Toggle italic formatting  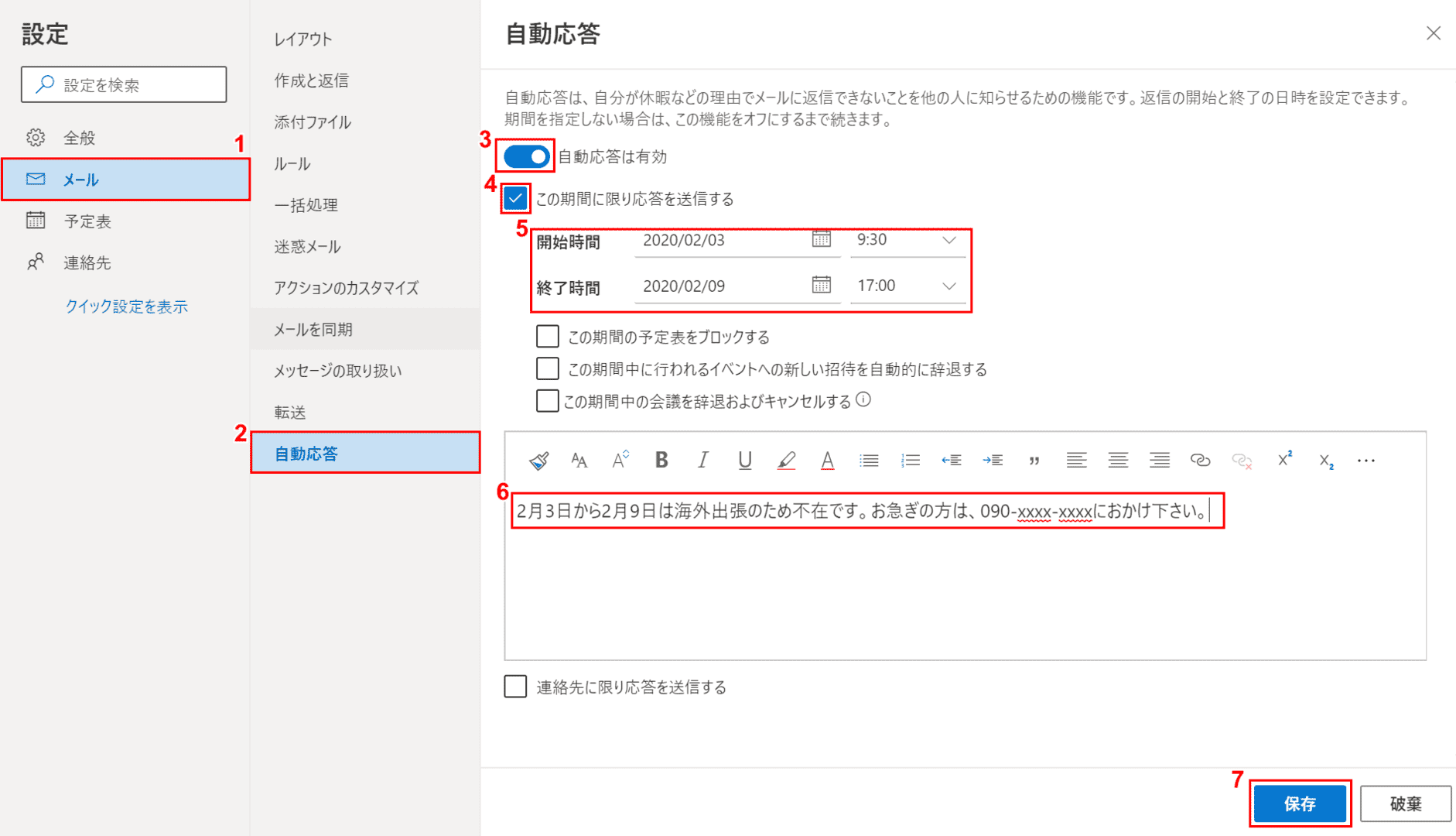(702, 461)
